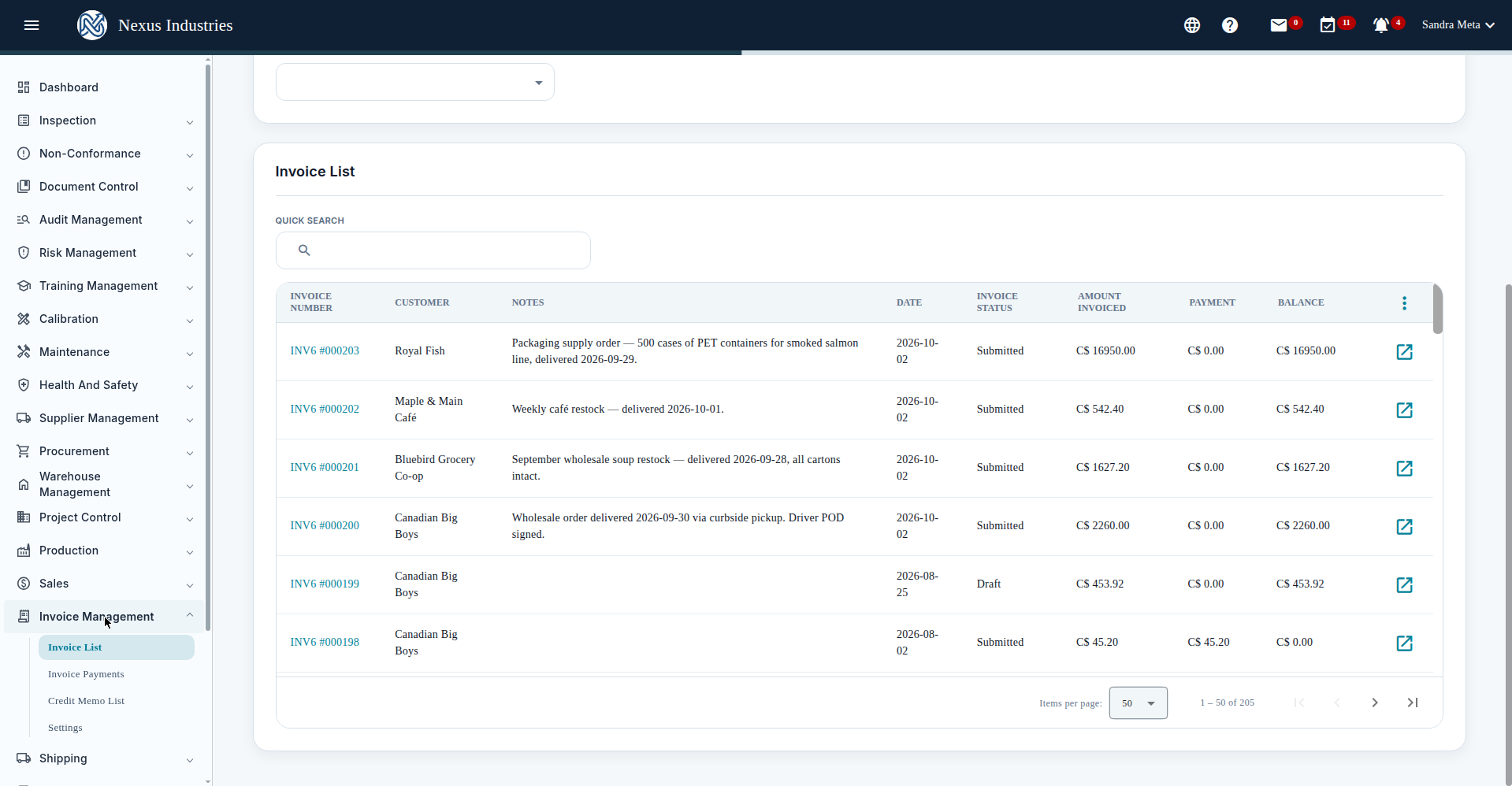1512x786 pixels.
Task: Expand the Document Control menu
Action: [103, 187]
